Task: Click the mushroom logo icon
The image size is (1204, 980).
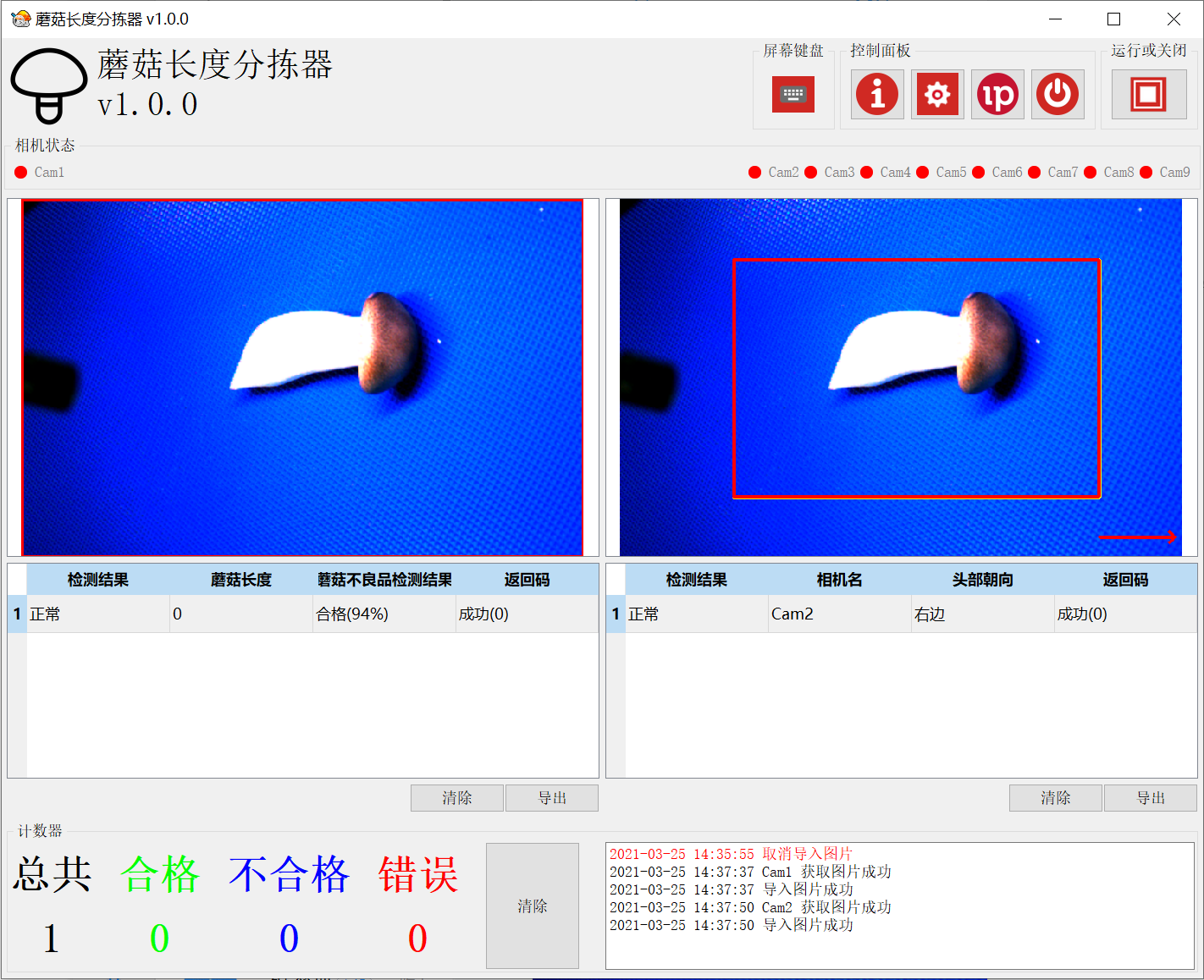Action: click(x=48, y=85)
